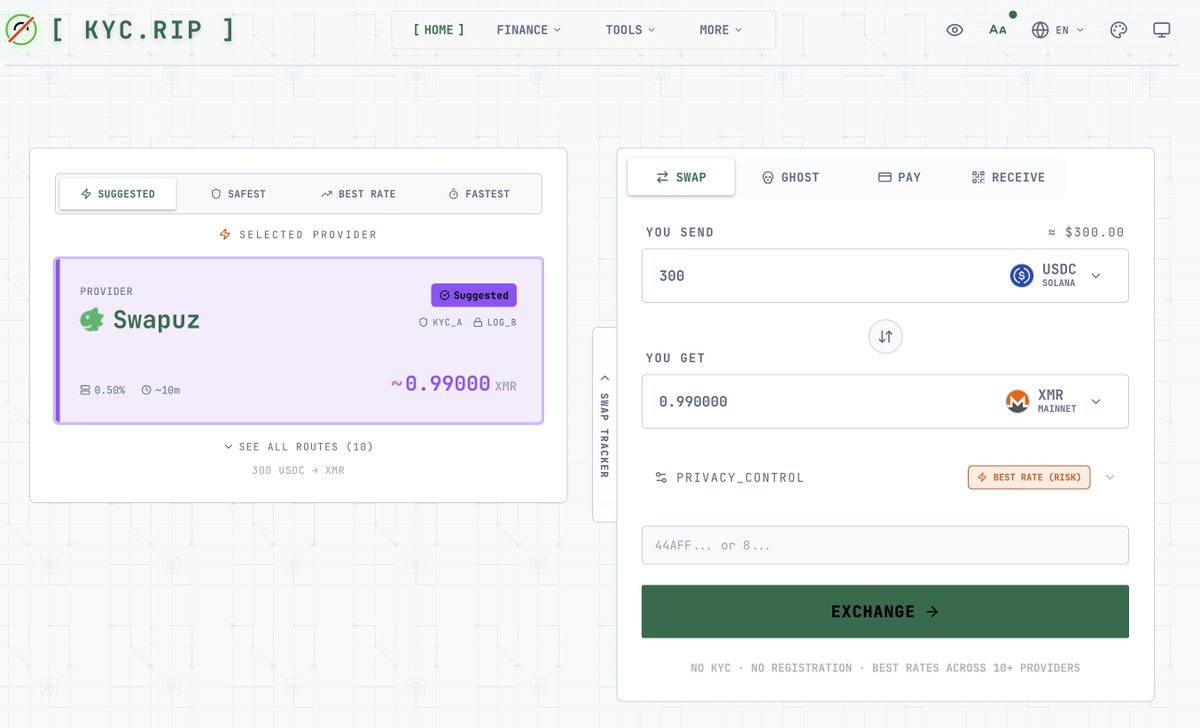Click the ≈ $300.00 value text
1200x728 pixels.
coord(1086,232)
